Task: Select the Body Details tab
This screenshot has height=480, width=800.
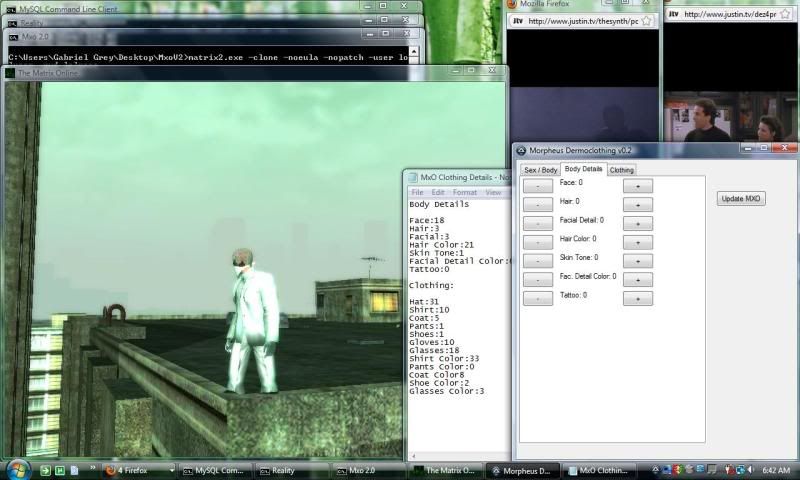Action: pyautogui.click(x=583, y=169)
